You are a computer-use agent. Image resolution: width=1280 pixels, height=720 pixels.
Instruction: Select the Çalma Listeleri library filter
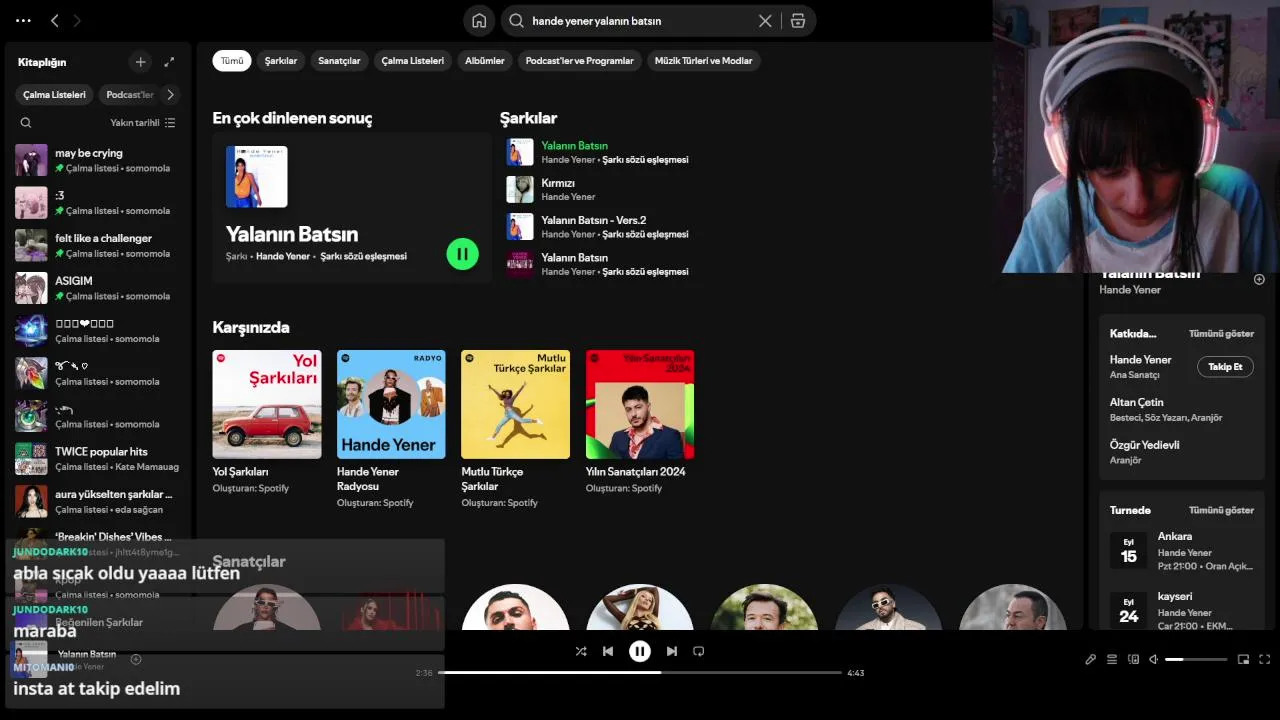point(54,95)
